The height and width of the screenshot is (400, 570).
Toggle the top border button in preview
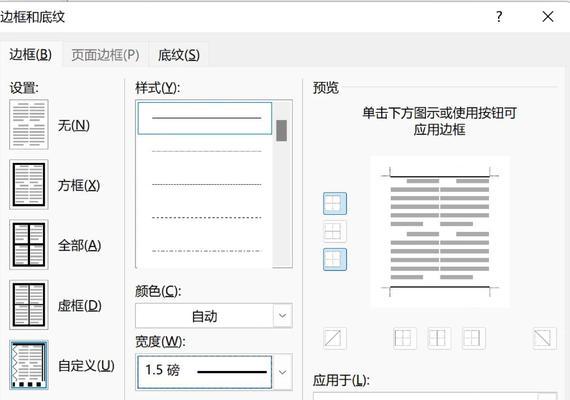[334, 204]
